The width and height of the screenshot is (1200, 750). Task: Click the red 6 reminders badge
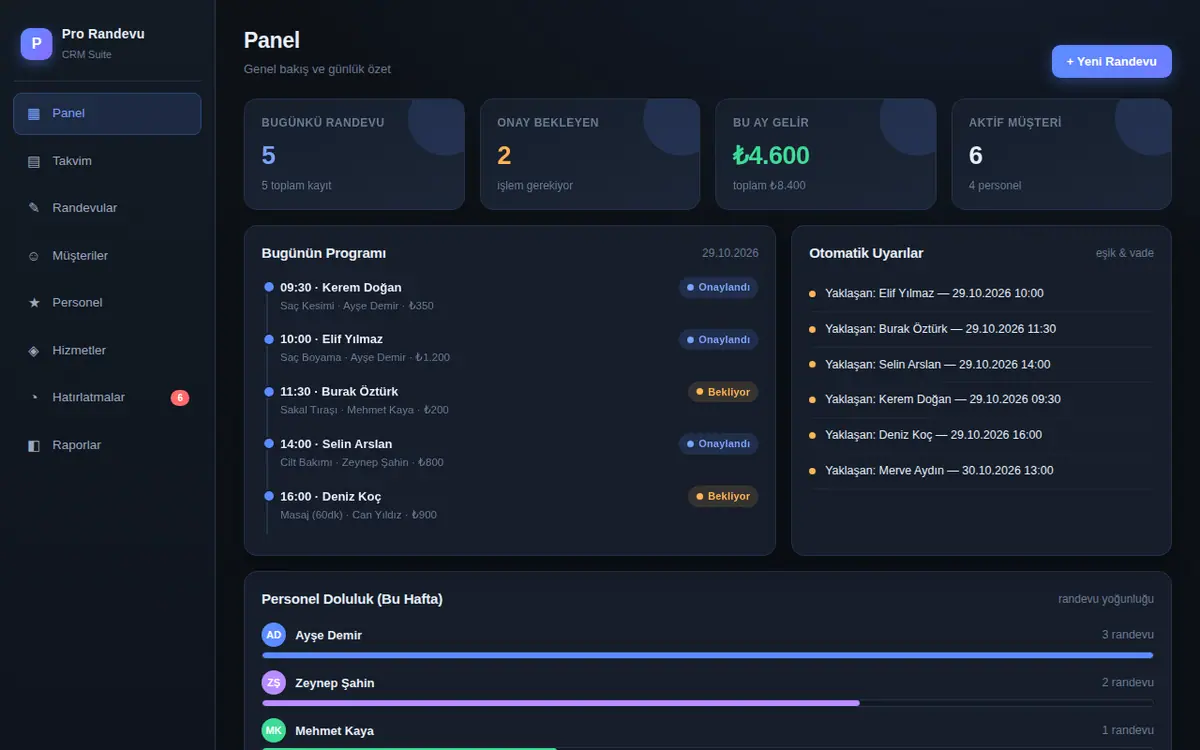(180, 398)
